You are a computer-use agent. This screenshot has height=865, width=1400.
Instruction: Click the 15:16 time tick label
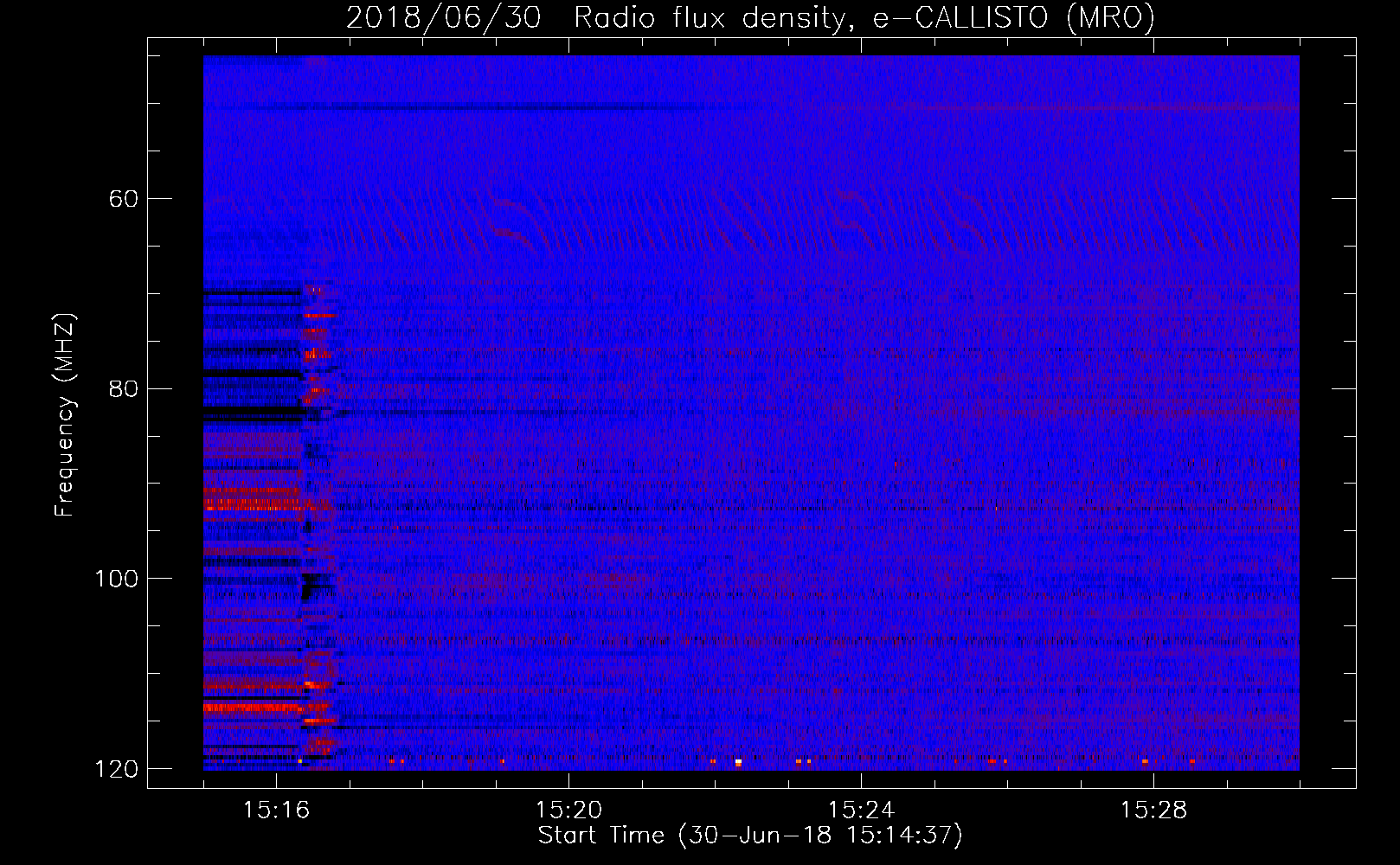[277, 810]
